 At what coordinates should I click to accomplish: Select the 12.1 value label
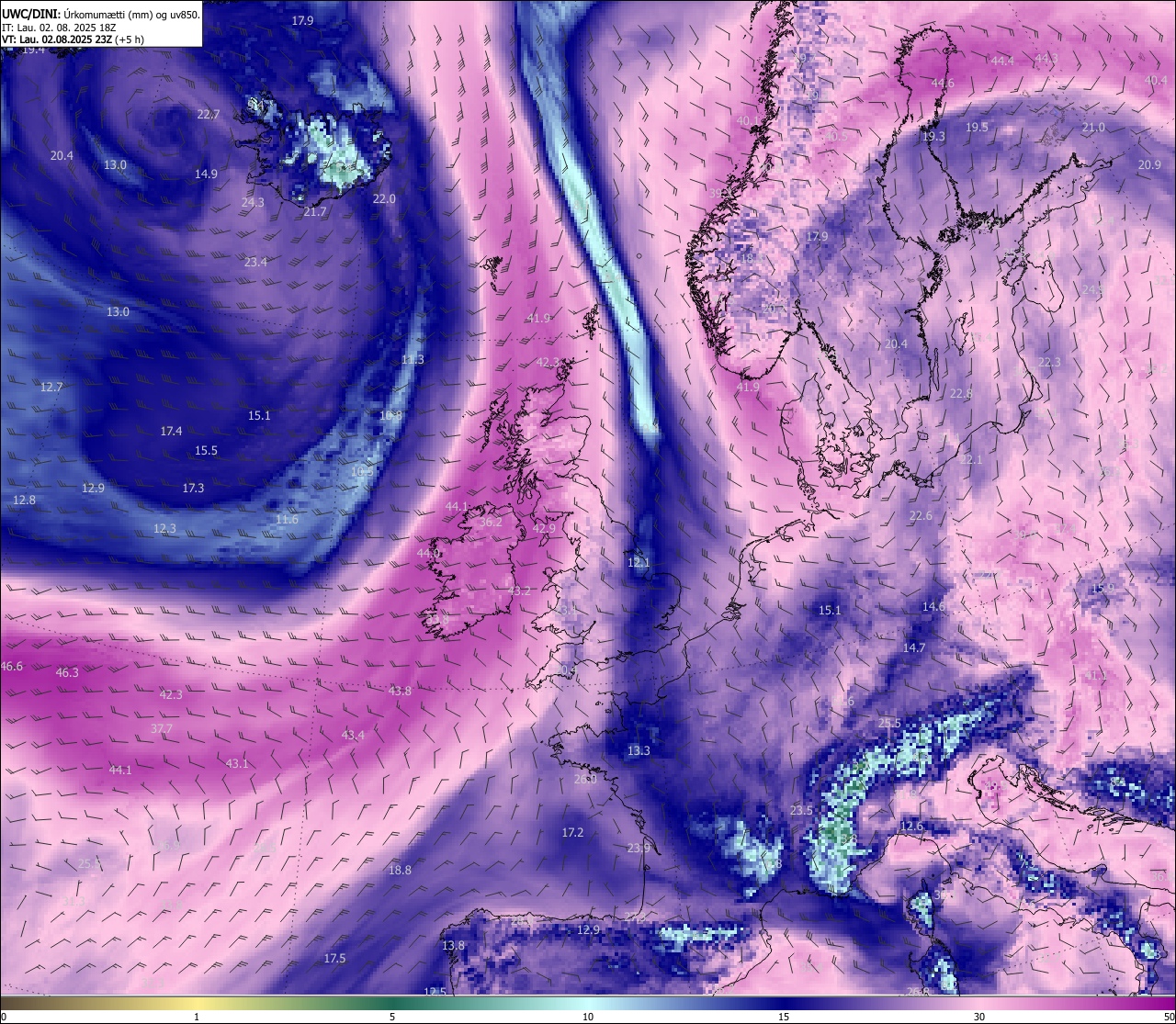pos(639,563)
